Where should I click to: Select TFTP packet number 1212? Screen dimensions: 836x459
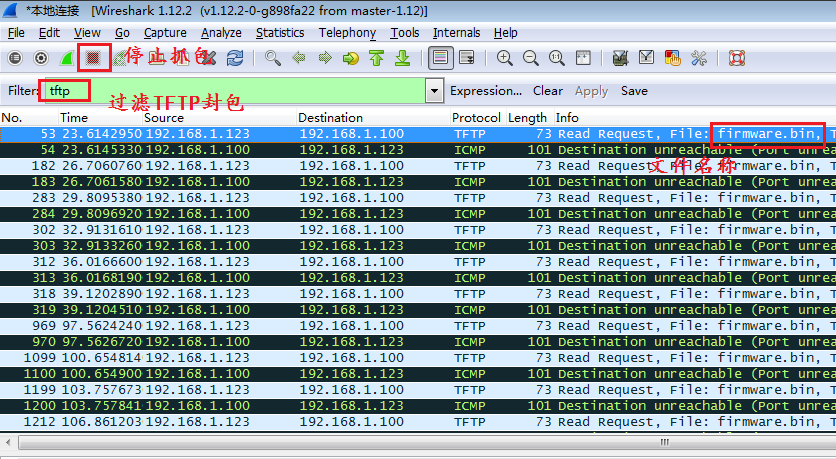tap(418, 422)
